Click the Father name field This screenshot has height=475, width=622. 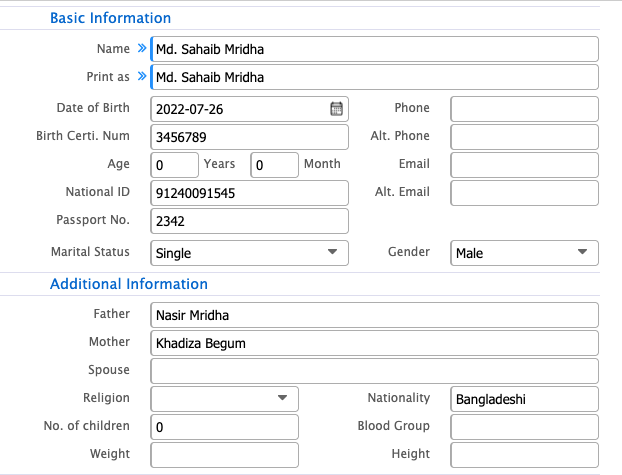tap(374, 315)
